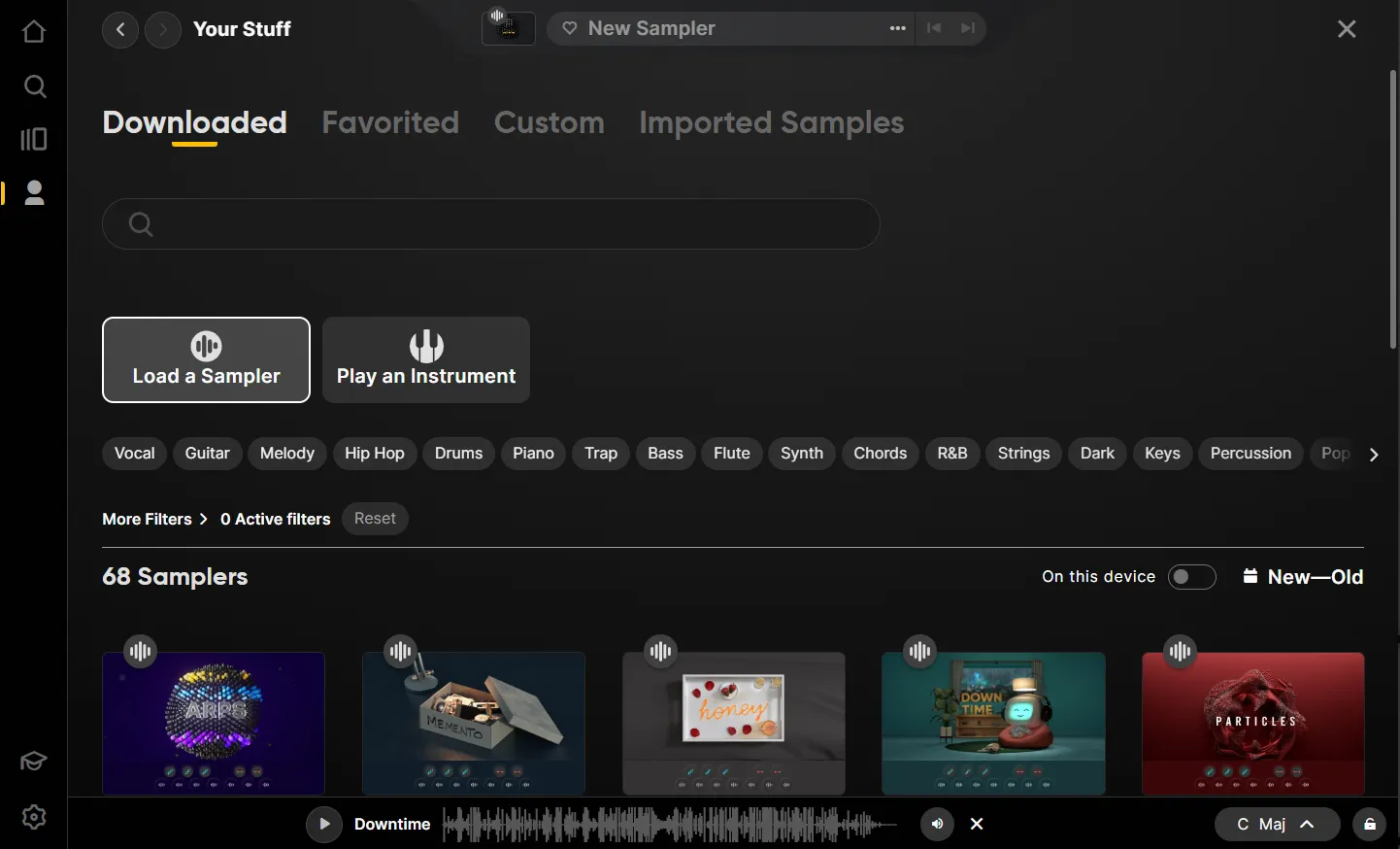Seek within the Downtime waveform
This screenshot has height=849, width=1400.
tap(670, 825)
